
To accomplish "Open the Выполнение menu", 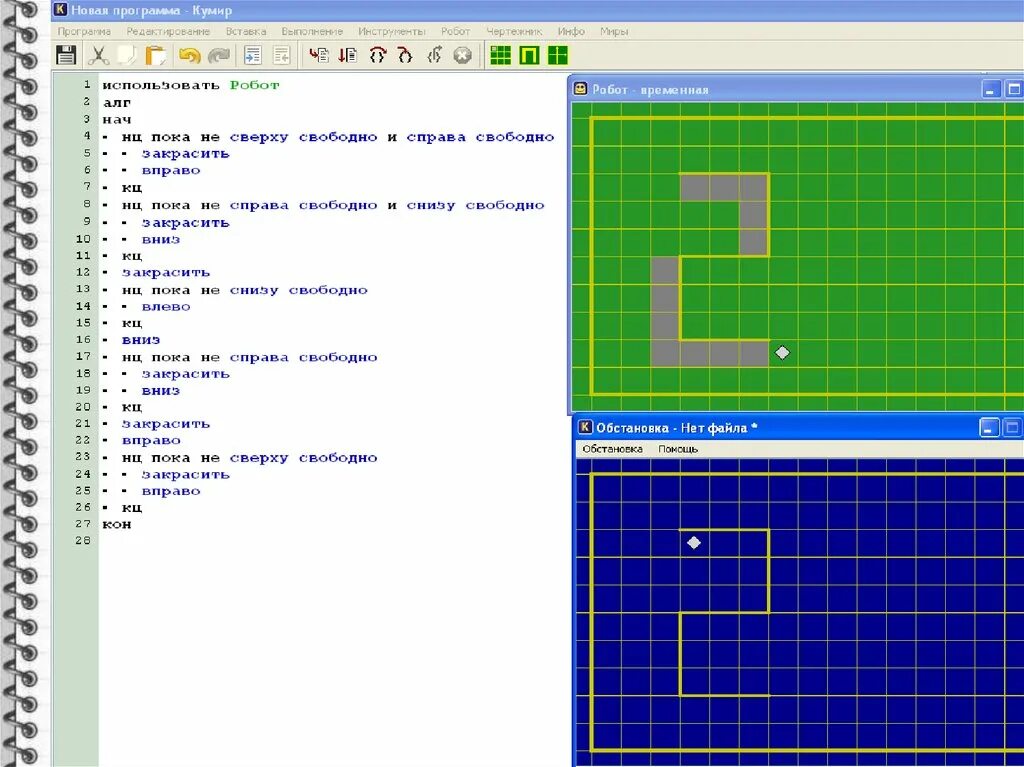I will point(312,31).
